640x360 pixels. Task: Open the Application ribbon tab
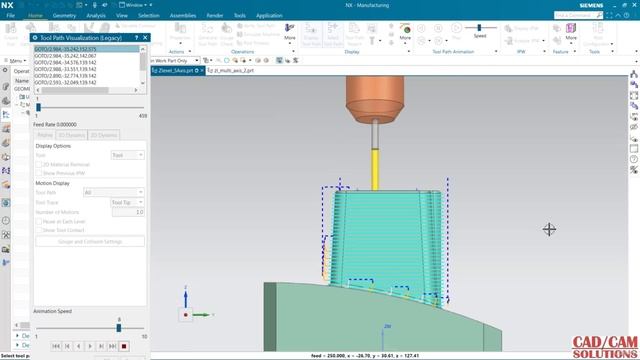[x=269, y=16]
